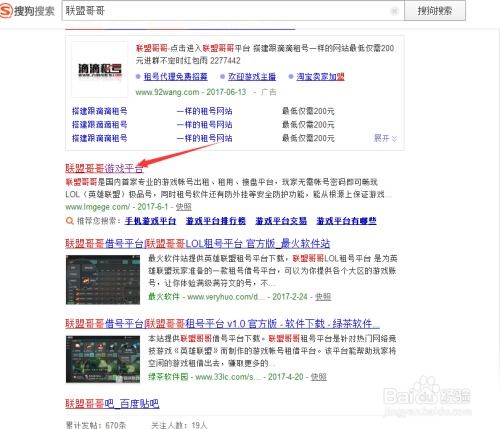500x429 pixels.
Task: Click the www.lmgege.com/ URL text
Action: click(98, 207)
